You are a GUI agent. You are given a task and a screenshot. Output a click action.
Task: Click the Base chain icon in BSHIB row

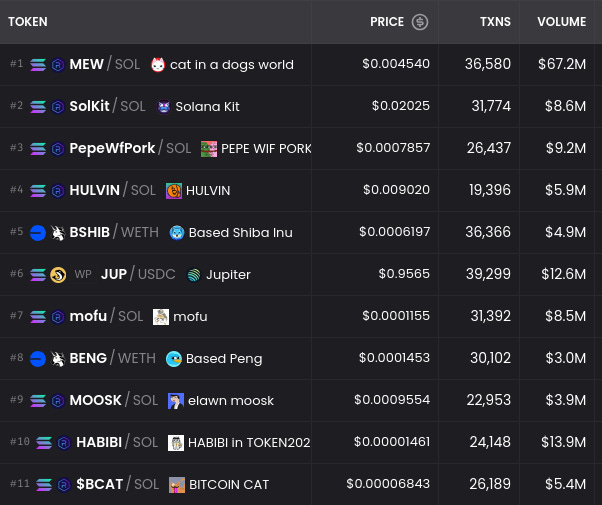click(x=38, y=233)
